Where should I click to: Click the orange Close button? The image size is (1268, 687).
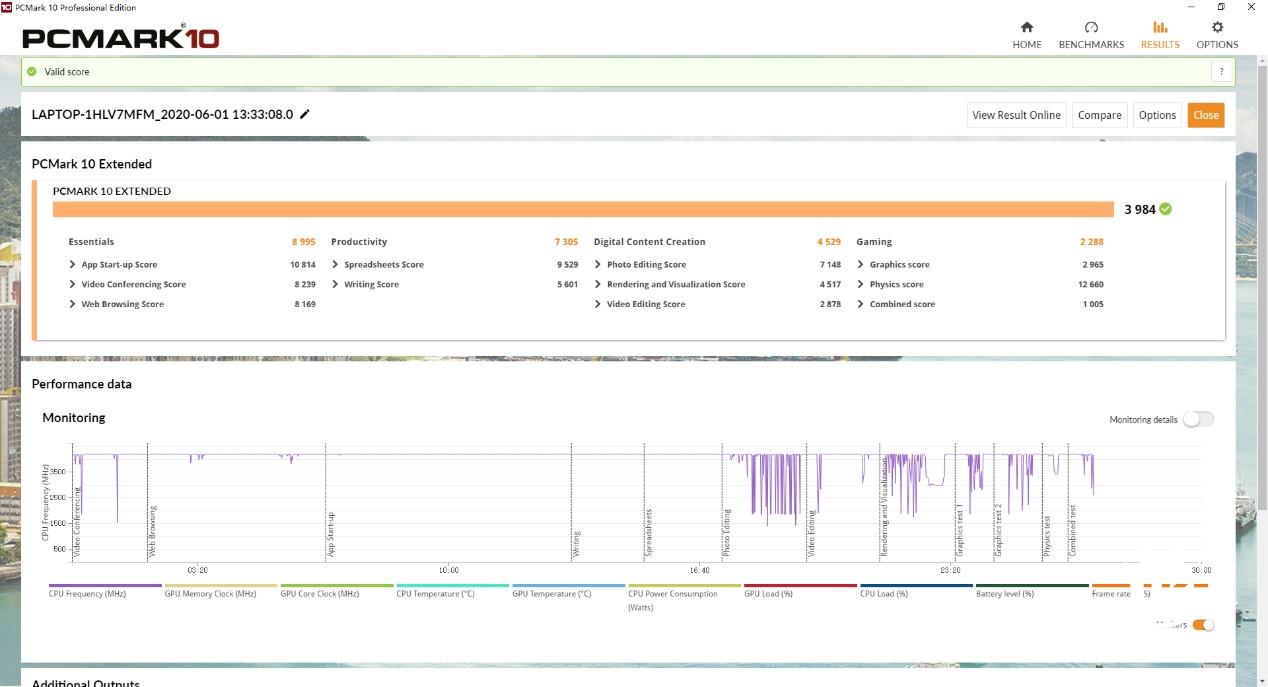pyautogui.click(x=1206, y=115)
